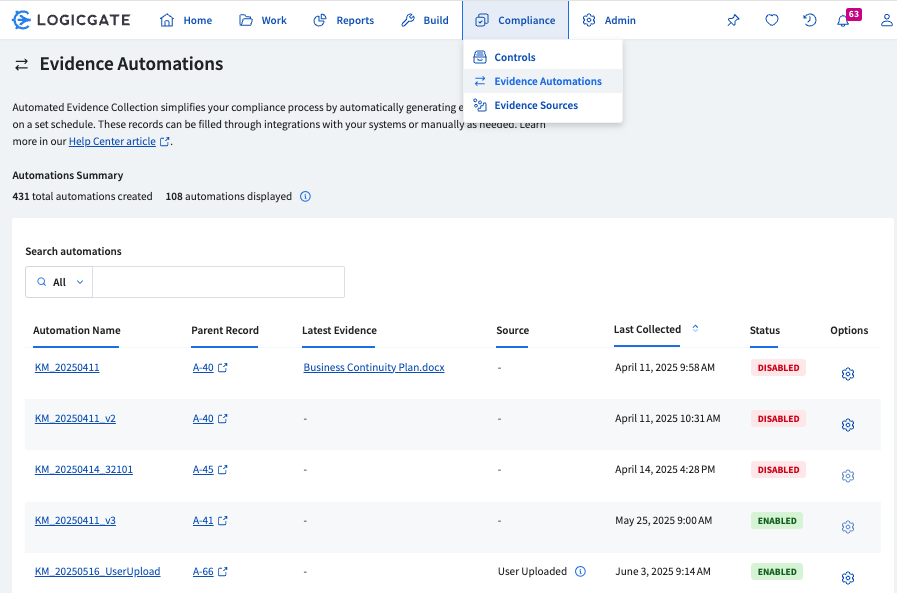Image resolution: width=897 pixels, height=593 pixels.
Task: Open recent history clock icon
Action: pos(810,20)
